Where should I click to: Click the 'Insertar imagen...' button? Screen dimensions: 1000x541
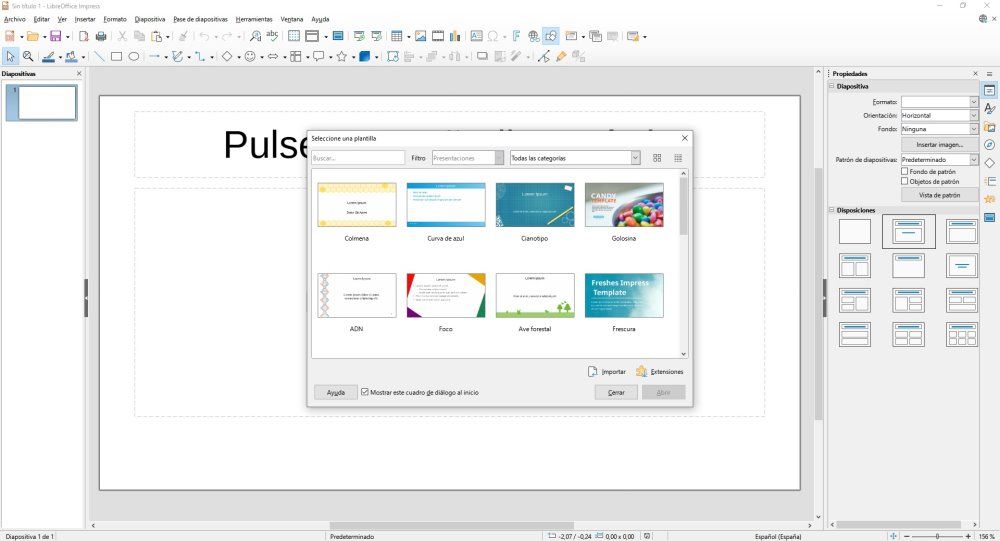(x=939, y=145)
